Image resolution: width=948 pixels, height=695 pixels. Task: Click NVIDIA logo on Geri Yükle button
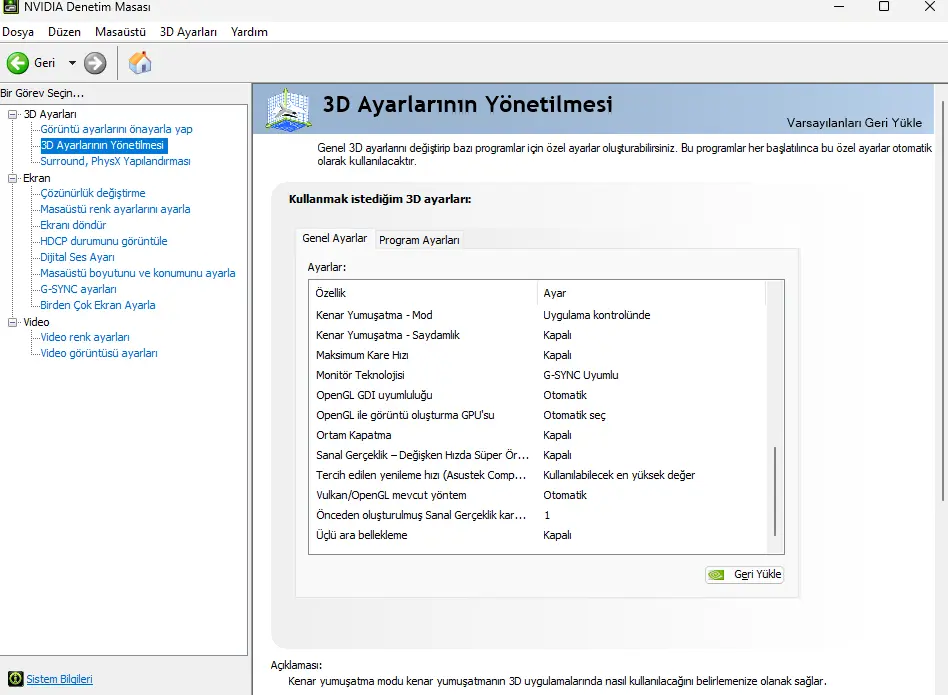pyautogui.click(x=716, y=574)
